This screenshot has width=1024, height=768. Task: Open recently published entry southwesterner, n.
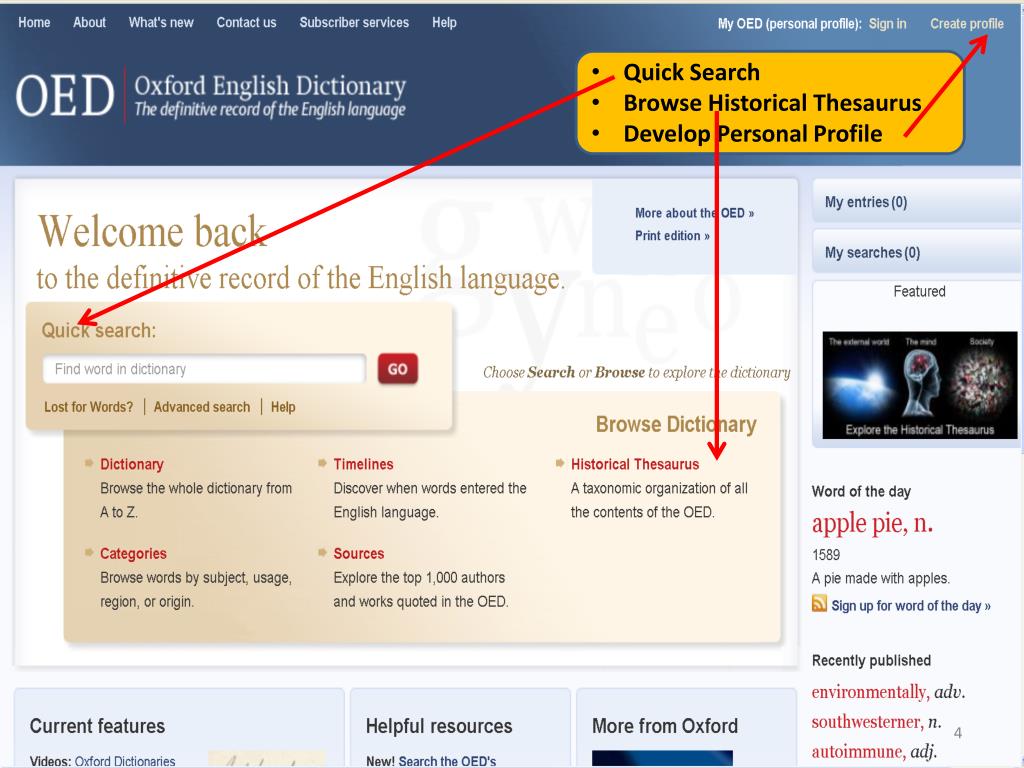(876, 722)
